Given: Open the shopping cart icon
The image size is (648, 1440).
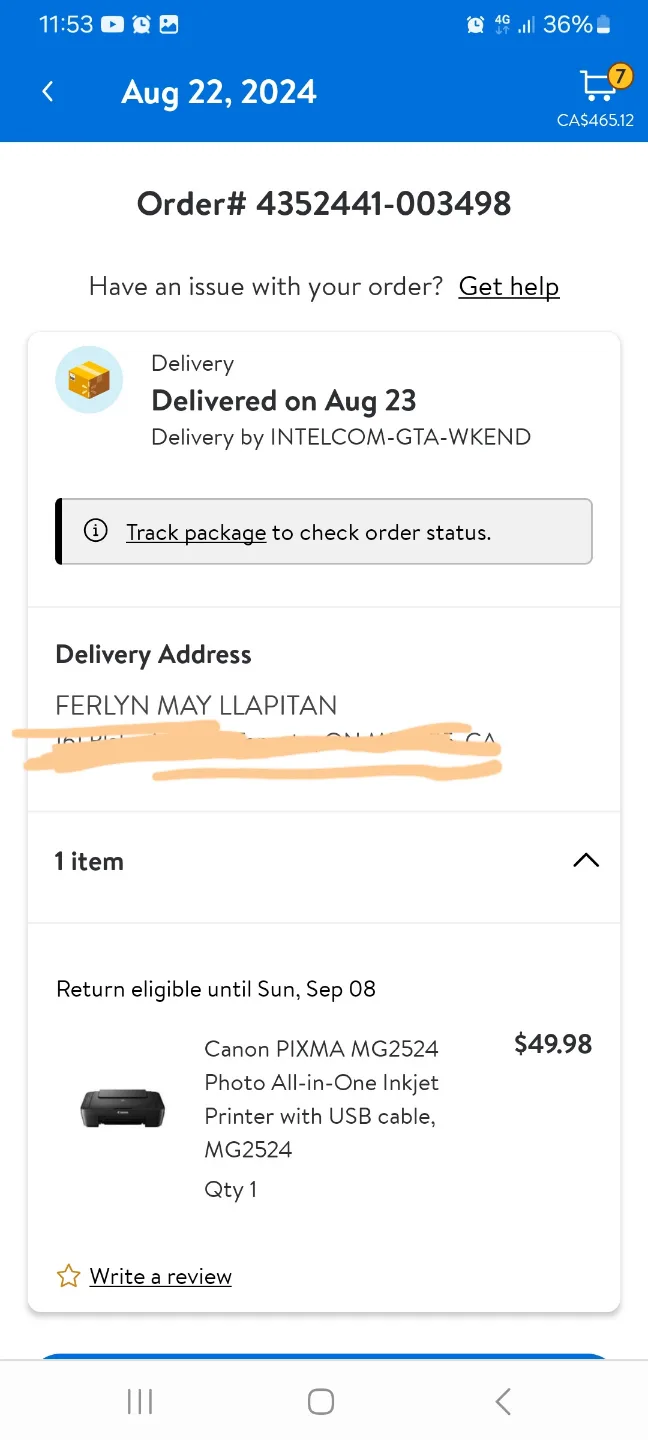Looking at the screenshot, I should pyautogui.click(x=599, y=85).
